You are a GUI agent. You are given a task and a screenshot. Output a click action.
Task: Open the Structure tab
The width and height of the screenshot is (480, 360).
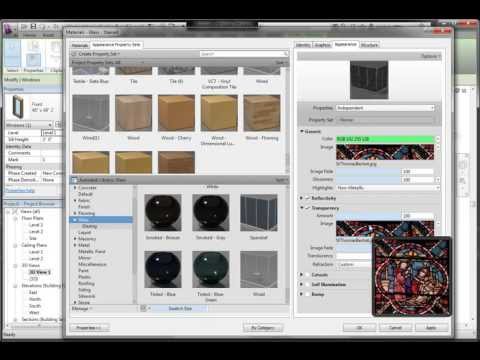tap(369, 45)
